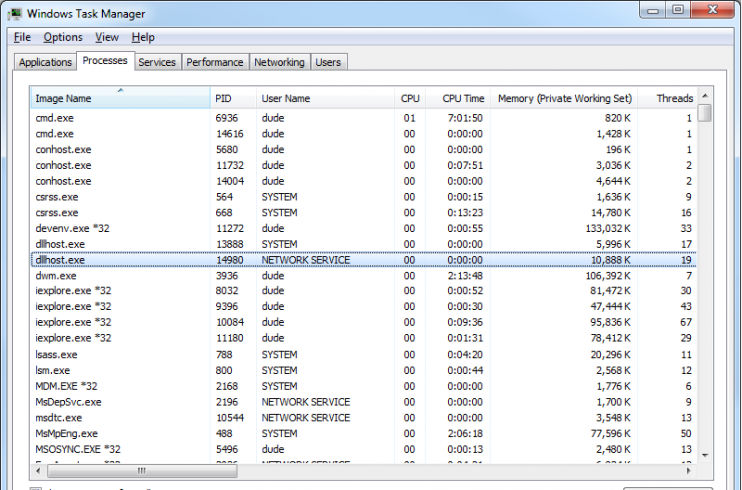
Task: Select cmd.exe process with PID 6936
Action: (363, 118)
